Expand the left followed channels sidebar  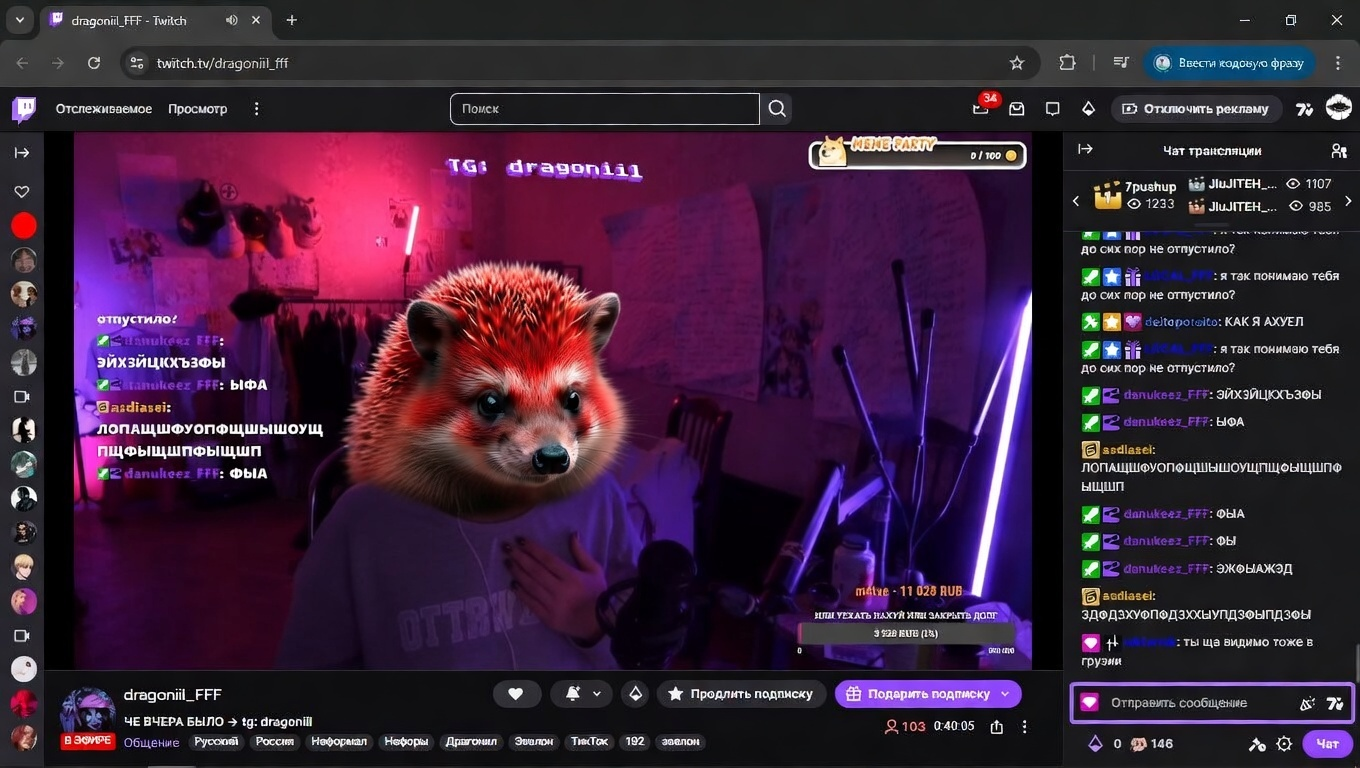pos(22,153)
